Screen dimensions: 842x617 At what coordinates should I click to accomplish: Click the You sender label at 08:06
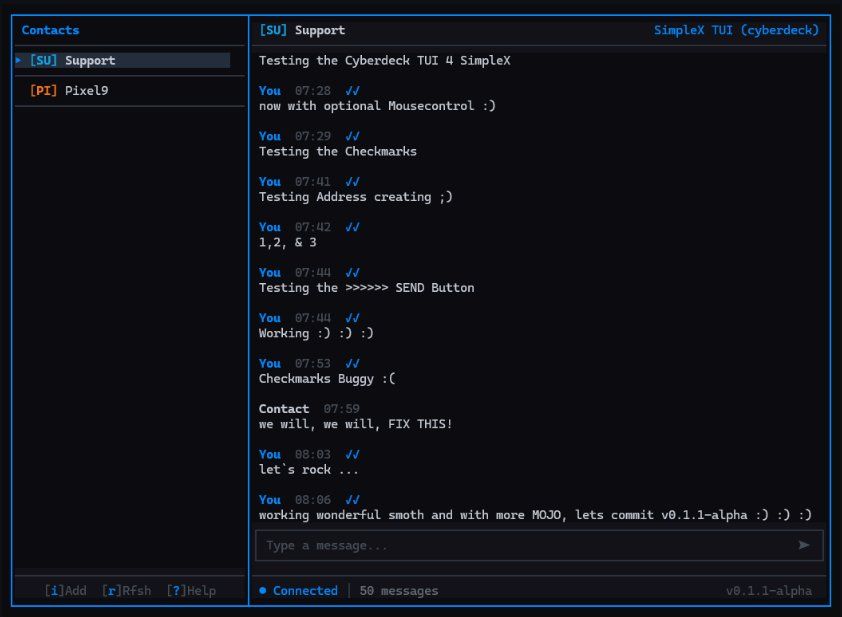(x=270, y=500)
